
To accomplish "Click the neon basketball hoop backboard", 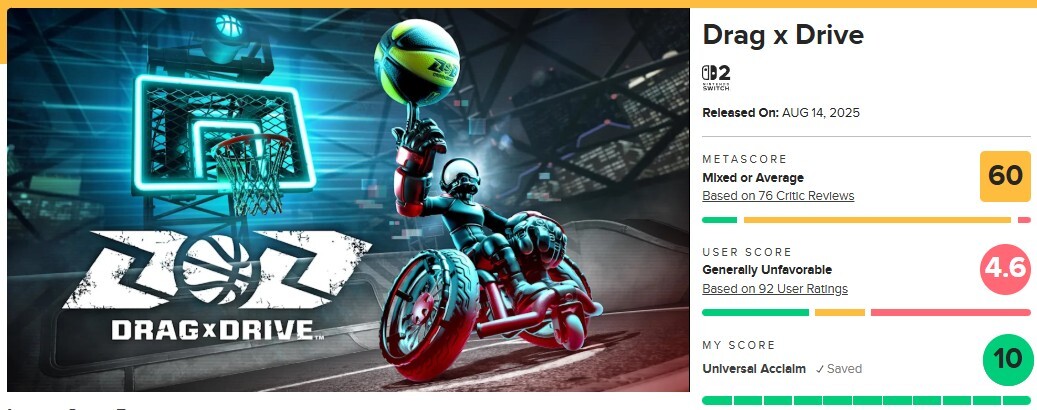I will pyautogui.click(x=222, y=134).
